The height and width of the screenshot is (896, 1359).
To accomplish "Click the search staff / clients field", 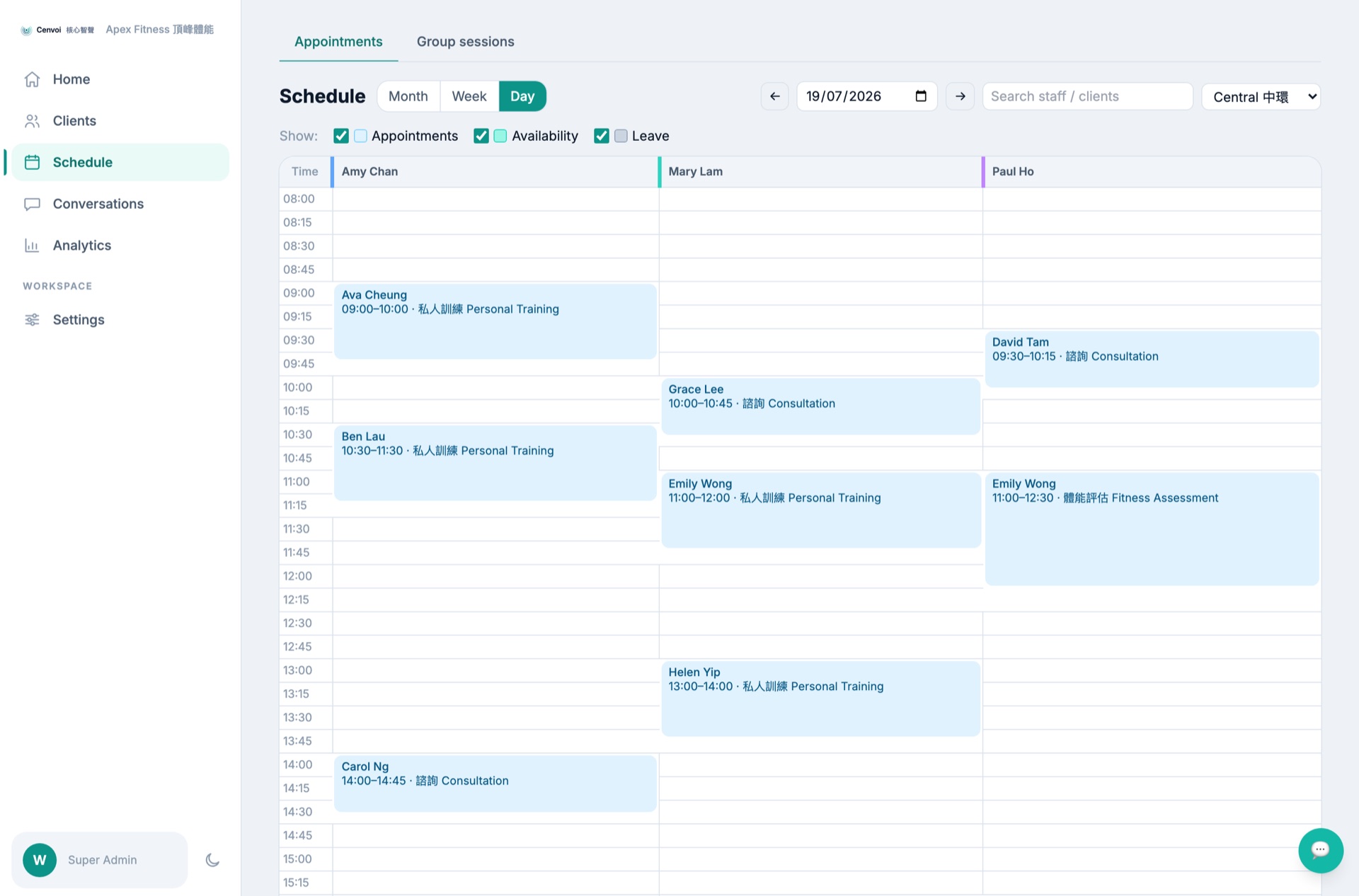I will tap(1087, 96).
